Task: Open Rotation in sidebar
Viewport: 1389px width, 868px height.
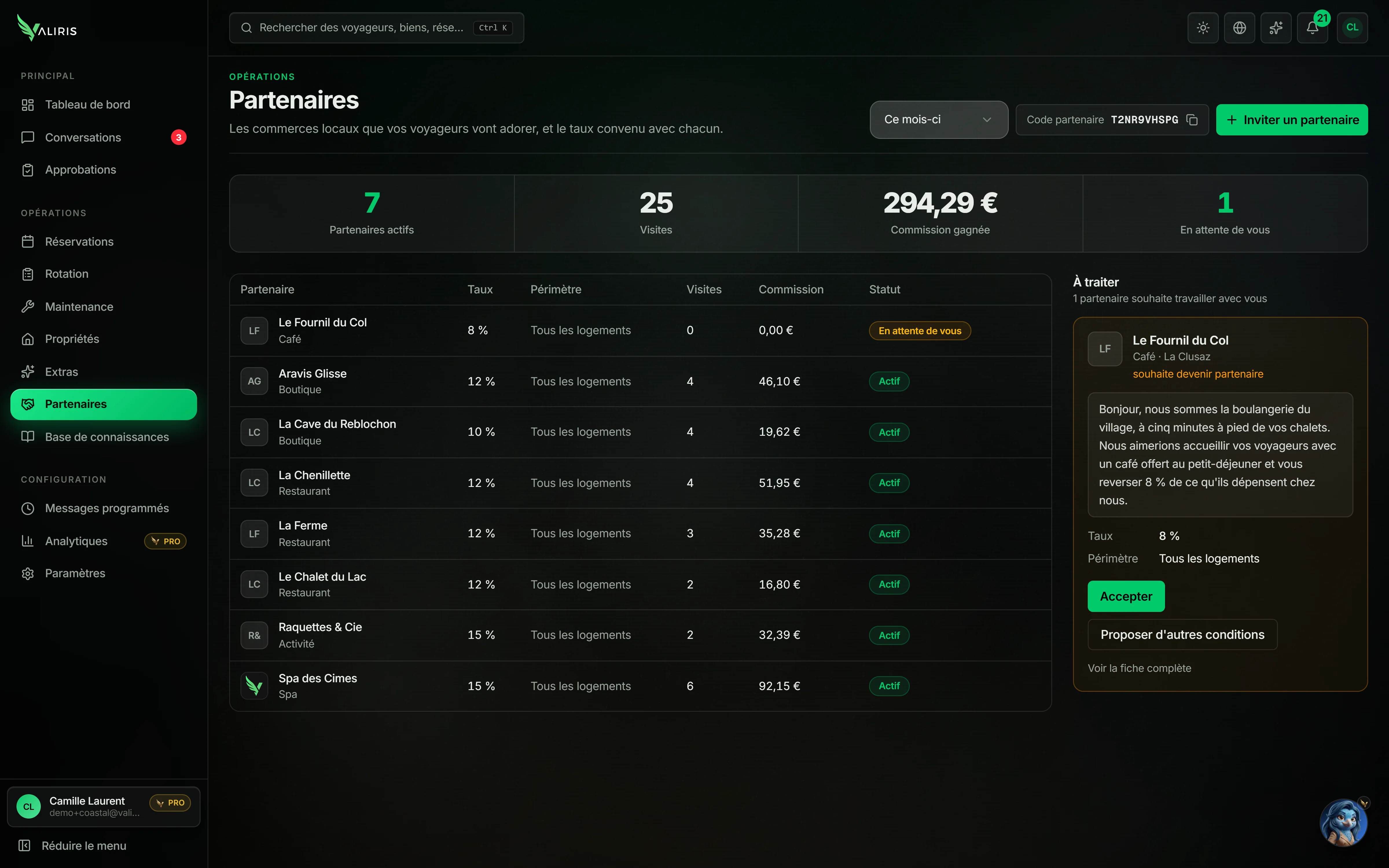Action: (x=103, y=274)
